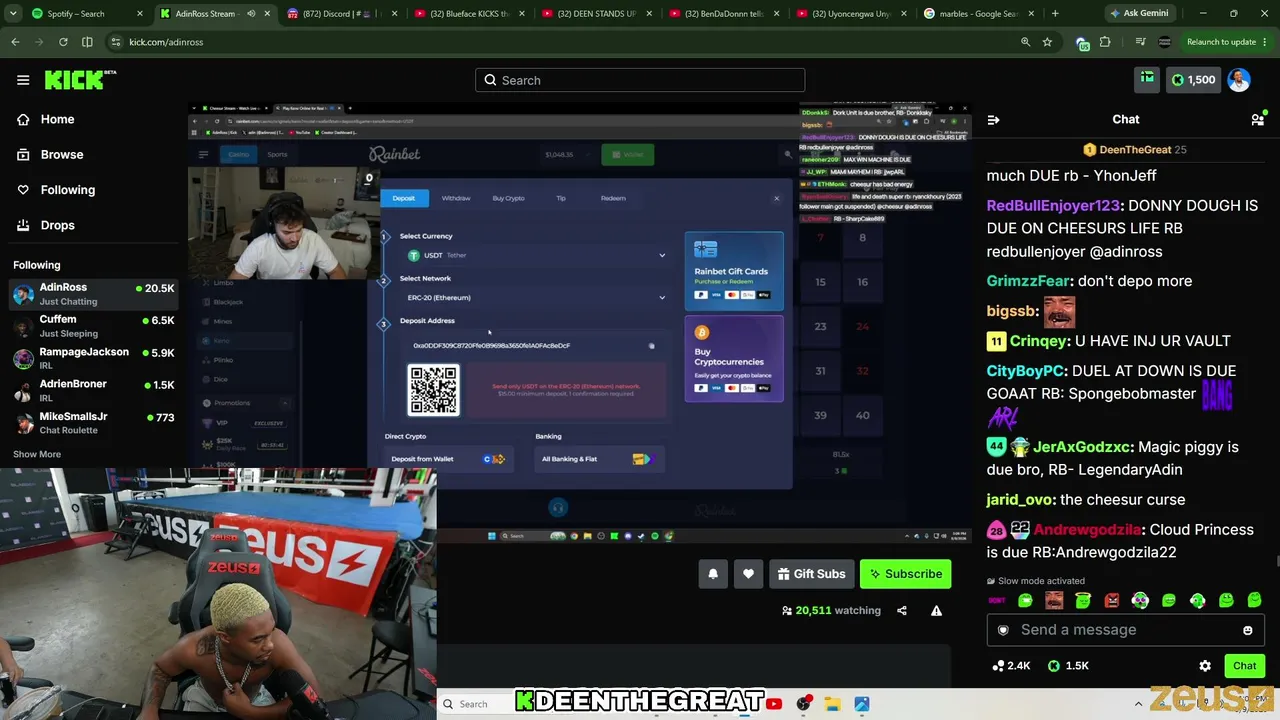This screenshot has width=1280, height=720.
Task: Click the Send a message chat input
Action: 1125,630
